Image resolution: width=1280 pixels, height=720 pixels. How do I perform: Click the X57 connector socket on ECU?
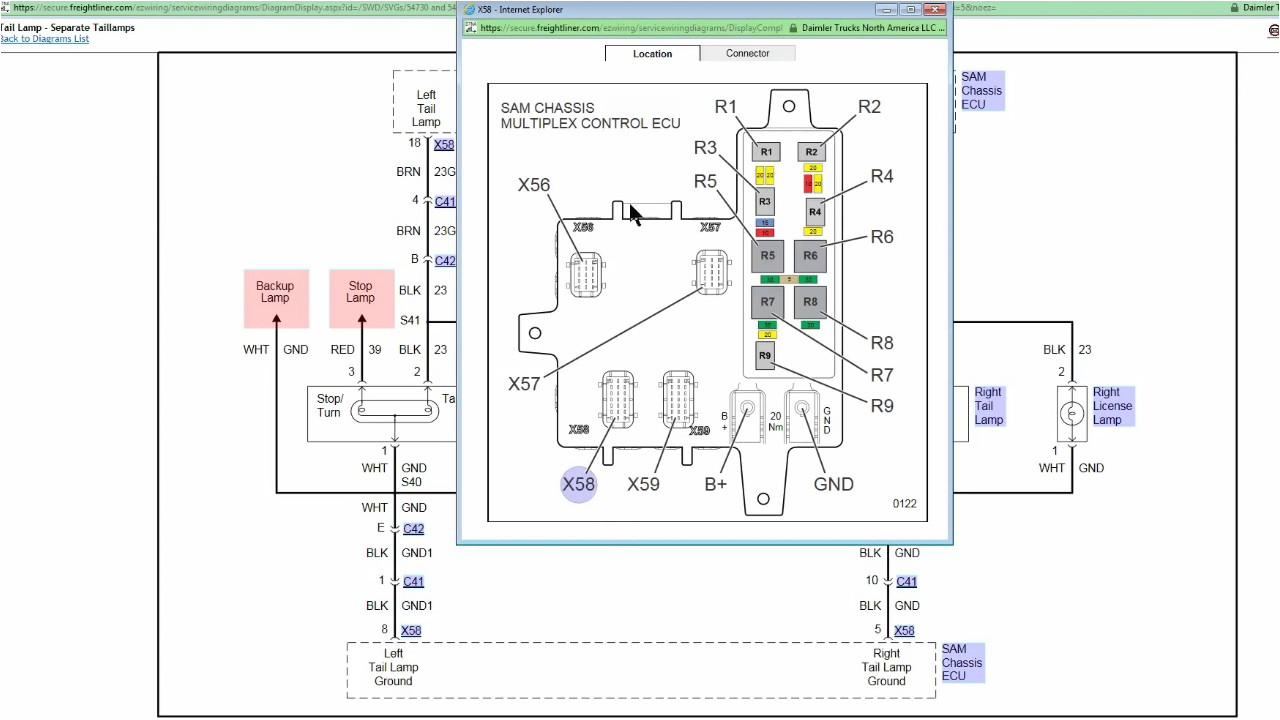coord(710,273)
